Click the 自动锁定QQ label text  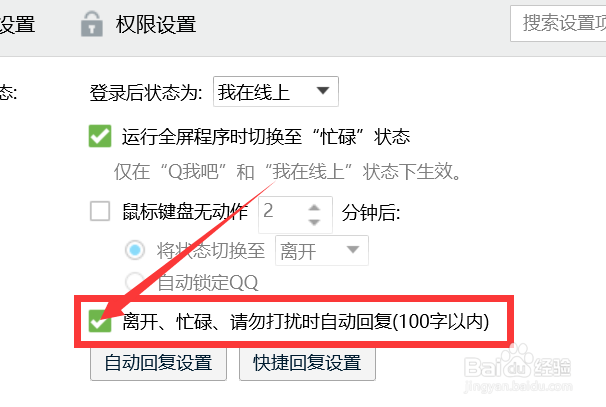click(208, 282)
